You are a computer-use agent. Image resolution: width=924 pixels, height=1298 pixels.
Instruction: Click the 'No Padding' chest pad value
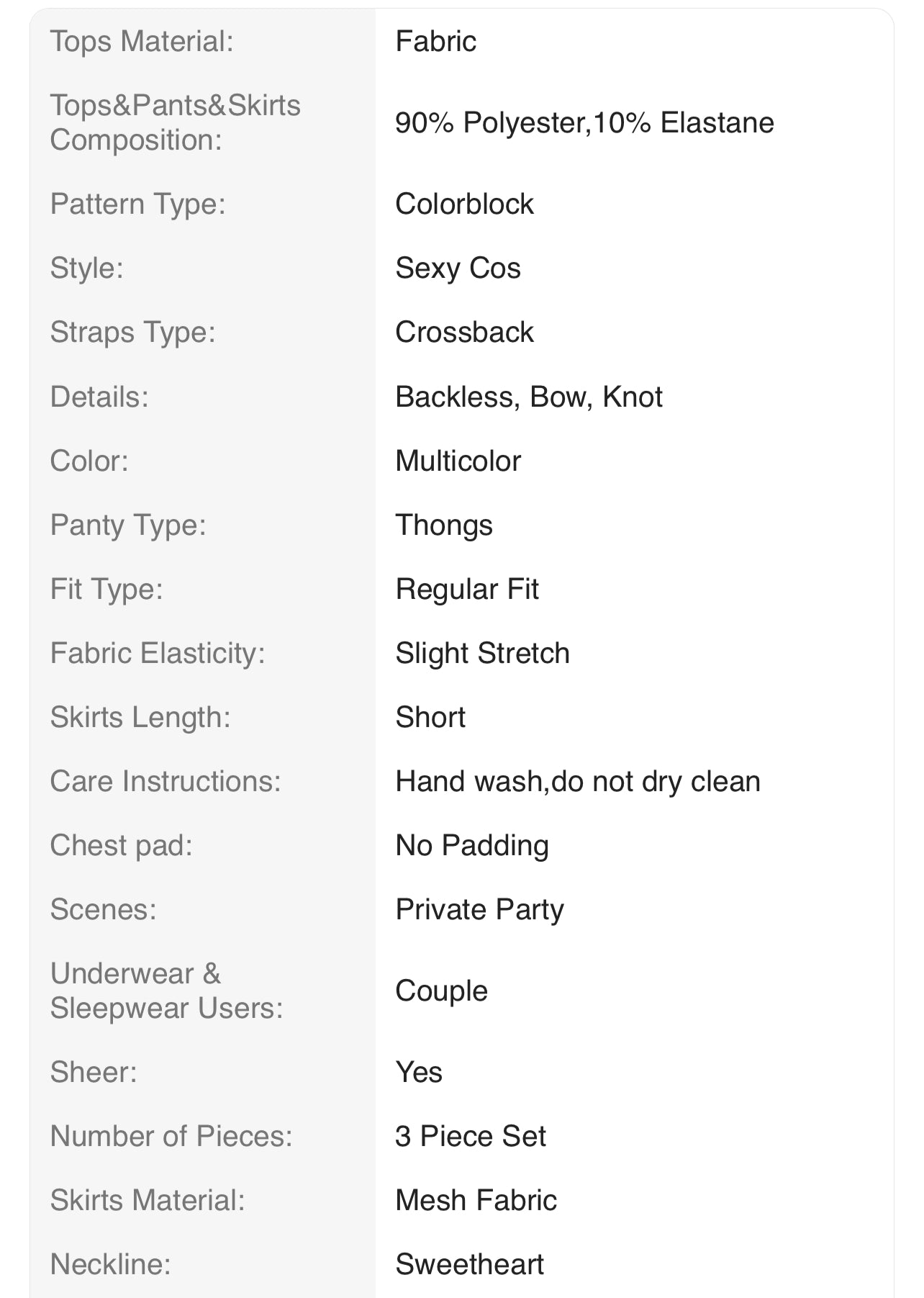pyautogui.click(x=472, y=845)
